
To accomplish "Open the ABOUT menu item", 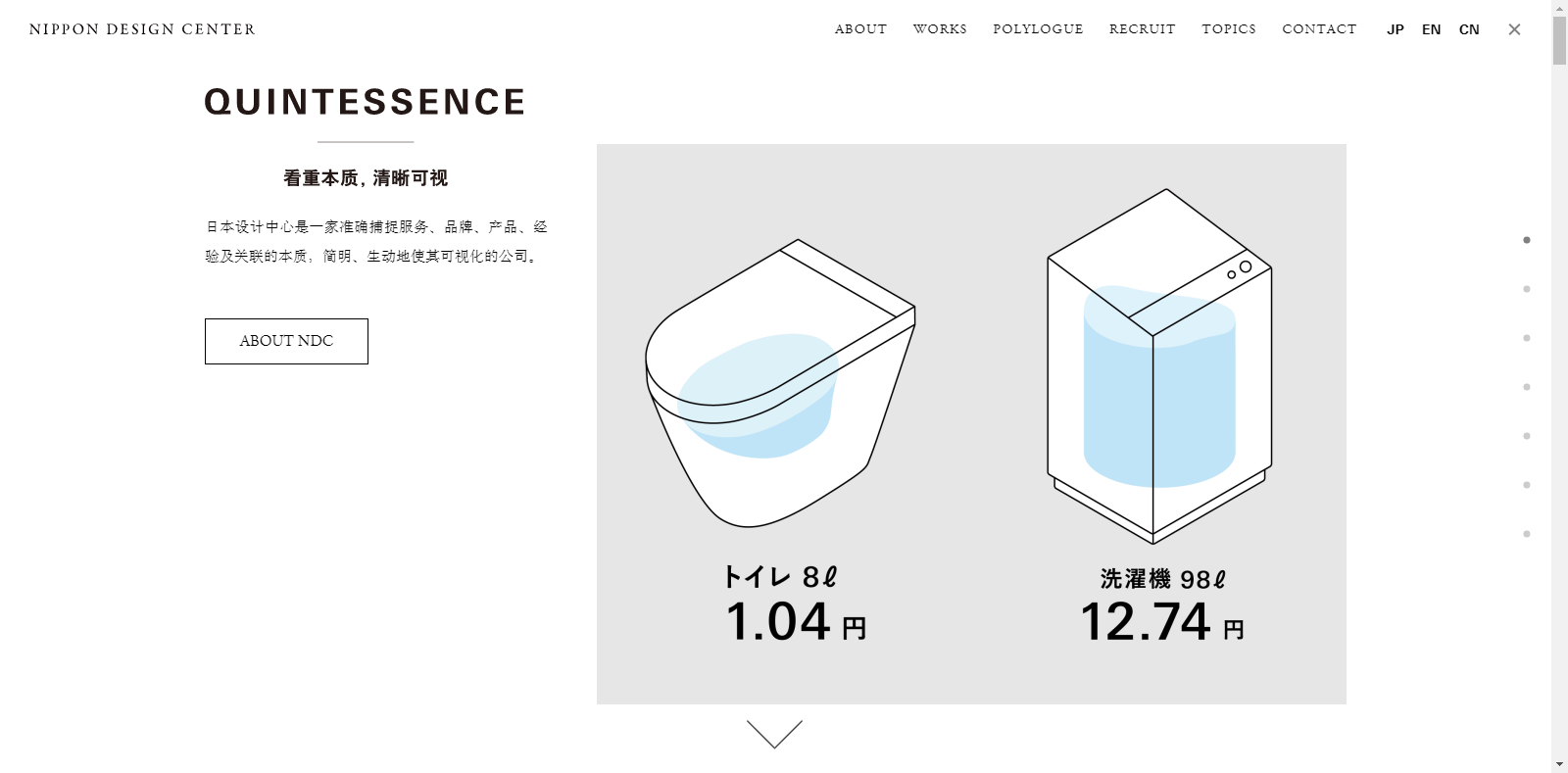I will 860,29.
